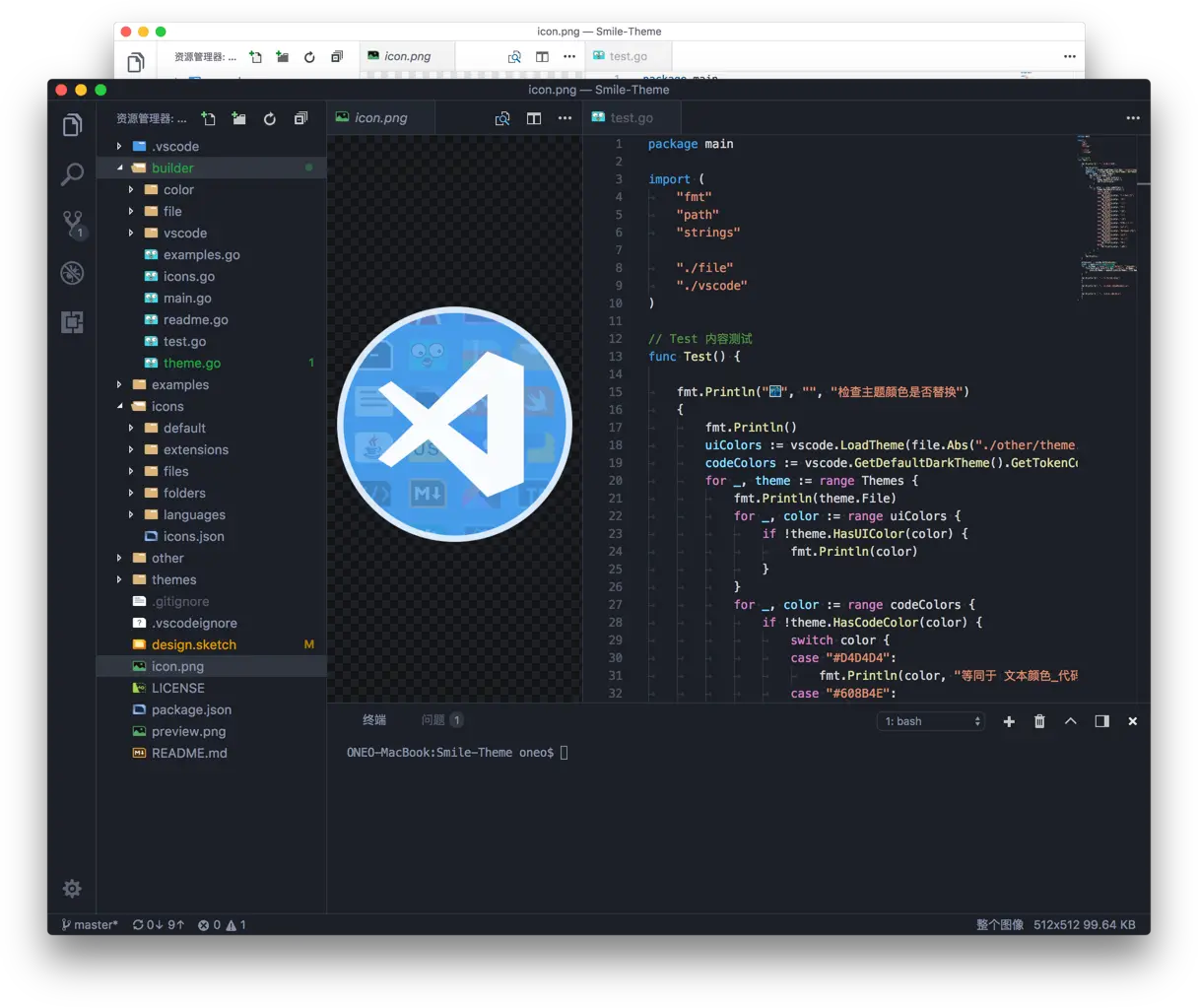This screenshot has width=1198, height=1008.
Task: Split the icon.png editor
Action: pyautogui.click(x=534, y=118)
